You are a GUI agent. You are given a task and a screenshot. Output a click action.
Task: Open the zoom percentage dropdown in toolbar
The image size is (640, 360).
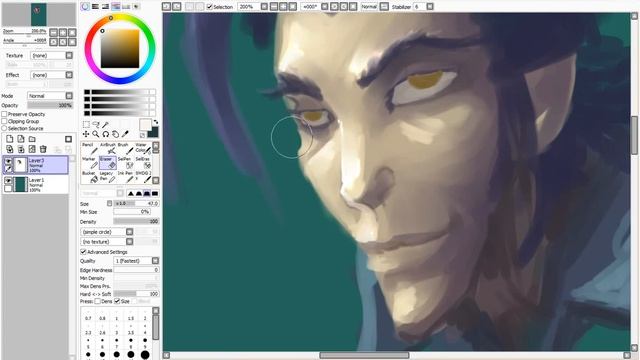pyautogui.click(x=264, y=7)
